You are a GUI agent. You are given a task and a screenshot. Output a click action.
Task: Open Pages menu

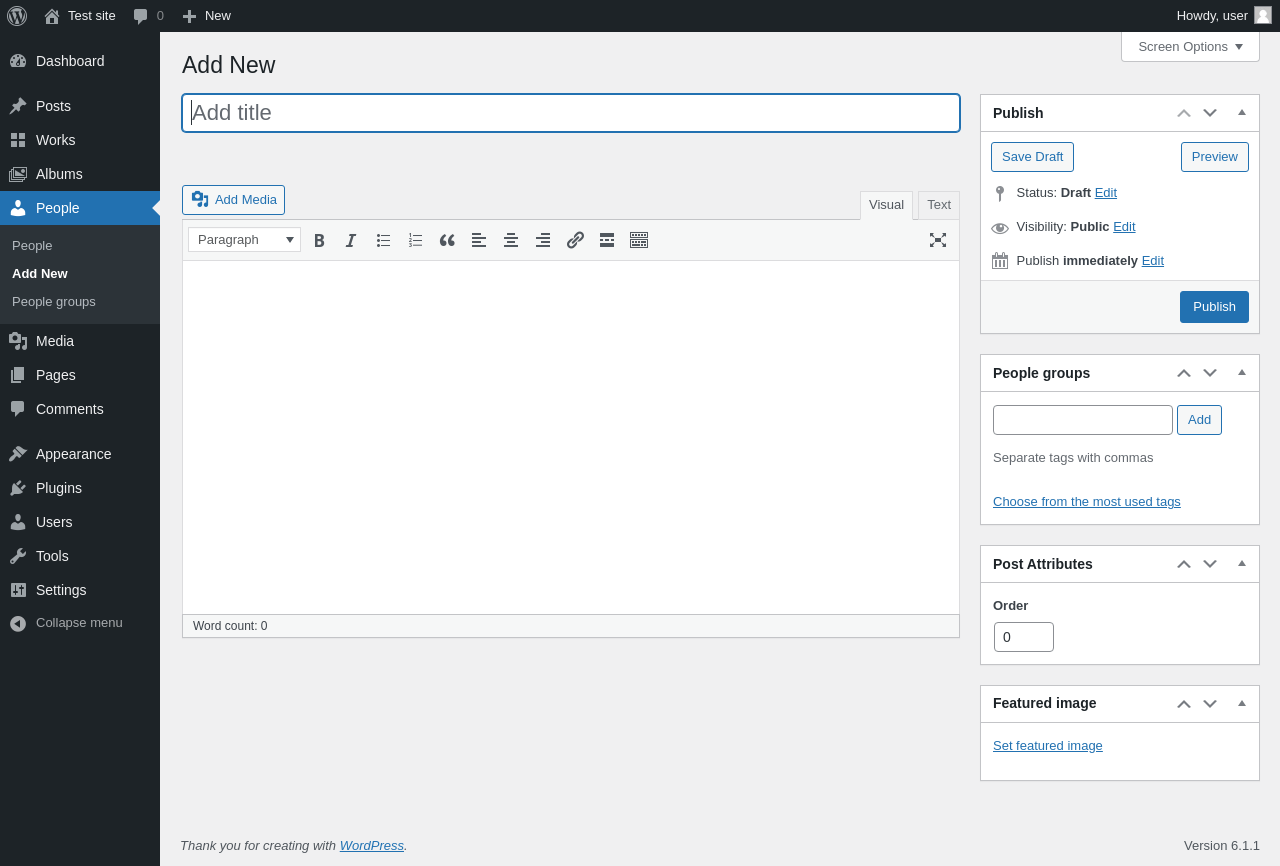coord(80,375)
